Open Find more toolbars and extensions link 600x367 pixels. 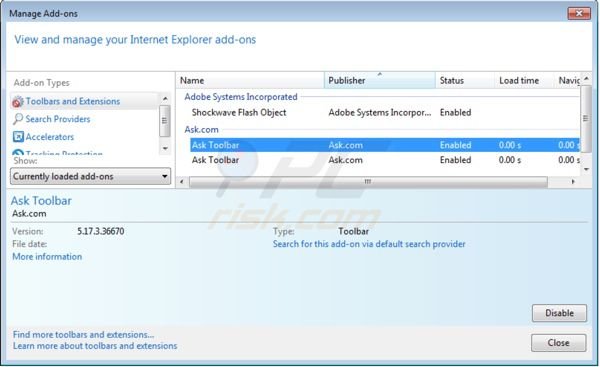tap(83, 334)
